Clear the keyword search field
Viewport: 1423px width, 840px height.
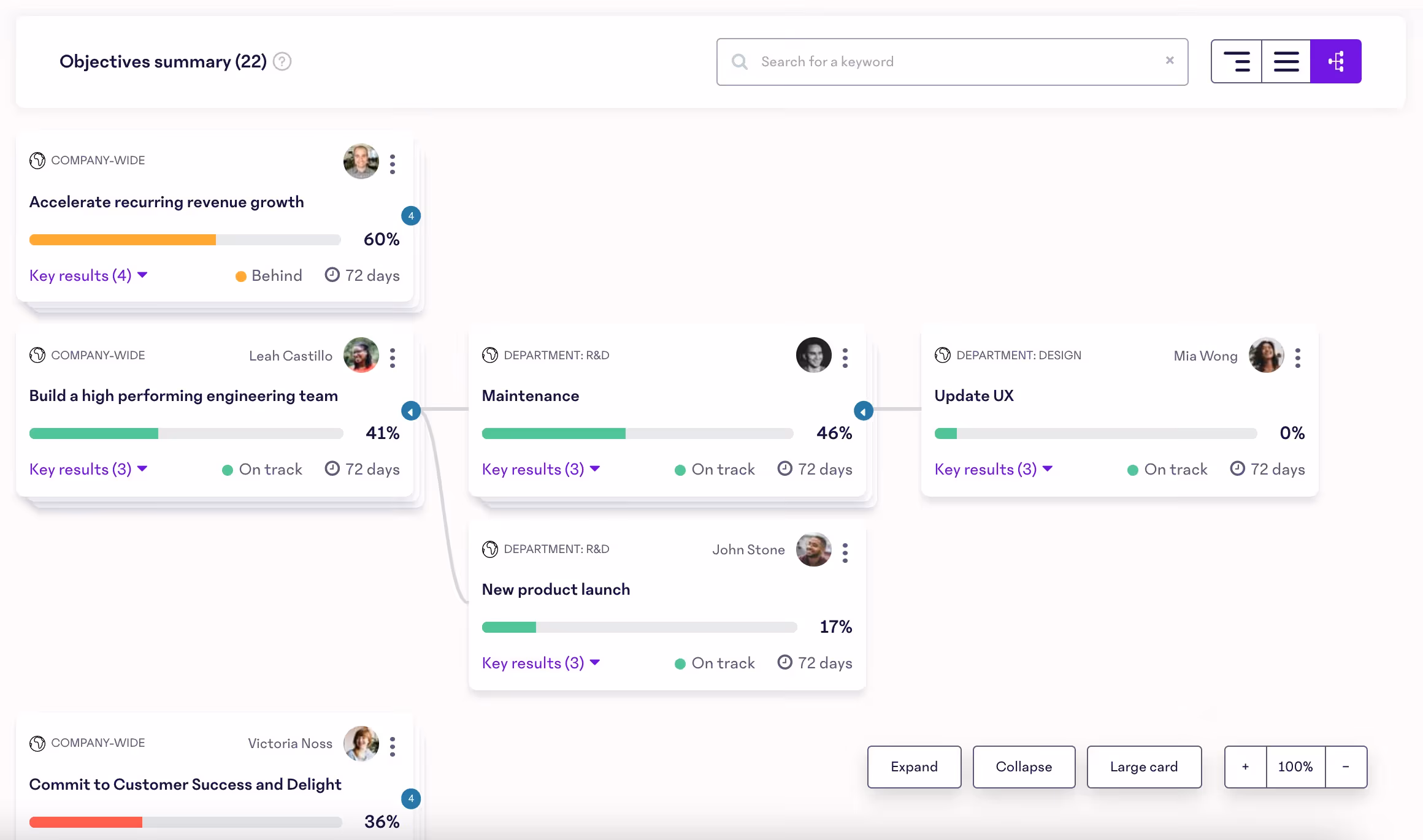pos(1170,60)
